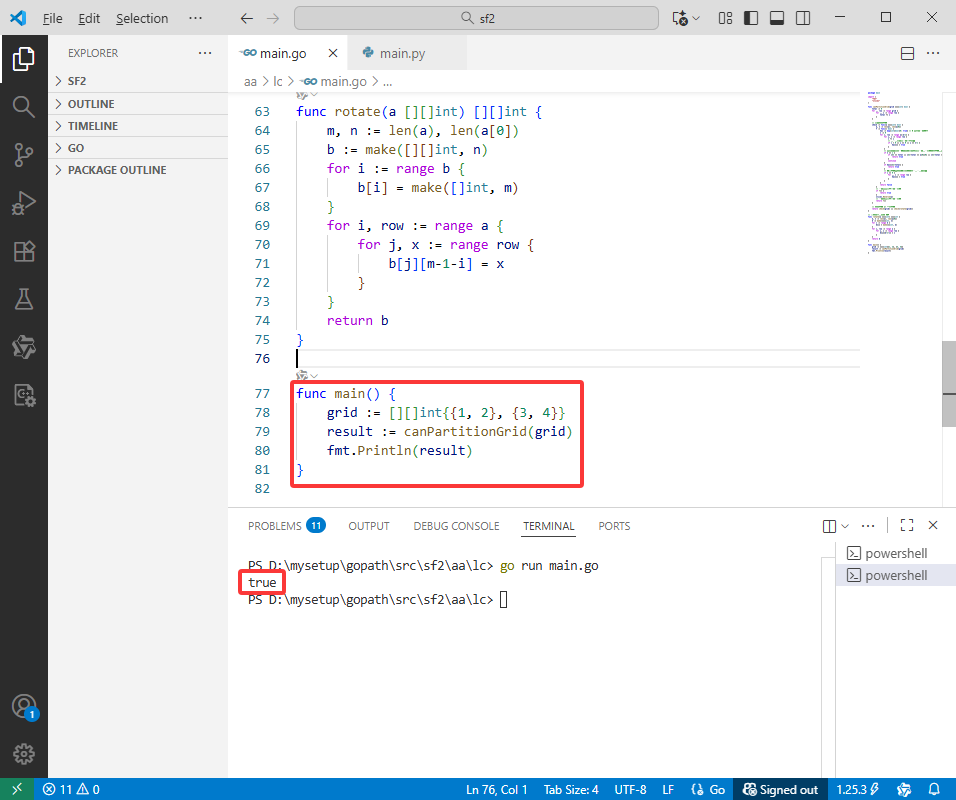956x800 pixels.
Task: Click the Signed out status item
Action: [780, 790]
